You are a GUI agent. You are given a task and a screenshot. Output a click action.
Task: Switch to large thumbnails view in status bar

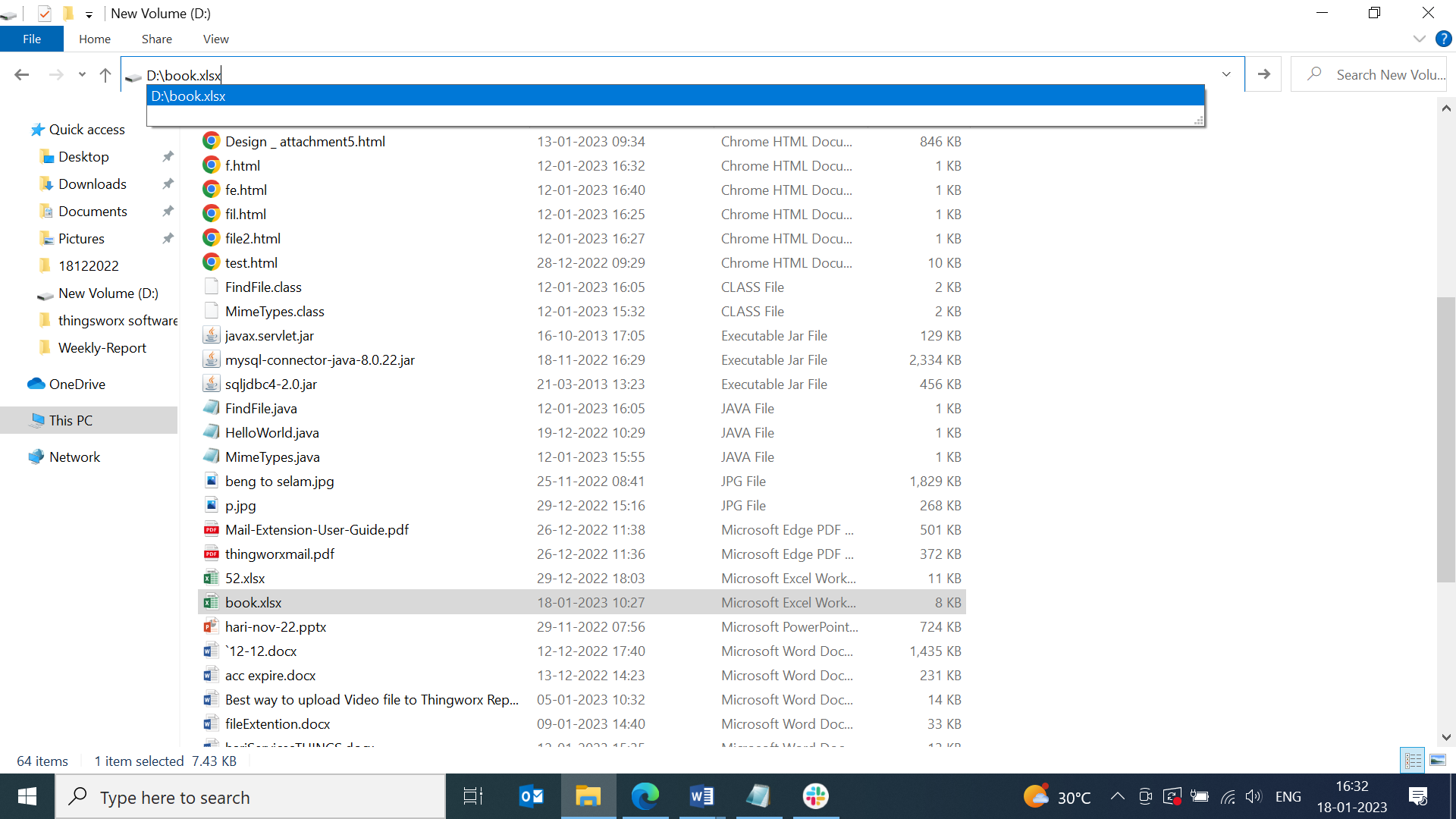[1439, 760]
